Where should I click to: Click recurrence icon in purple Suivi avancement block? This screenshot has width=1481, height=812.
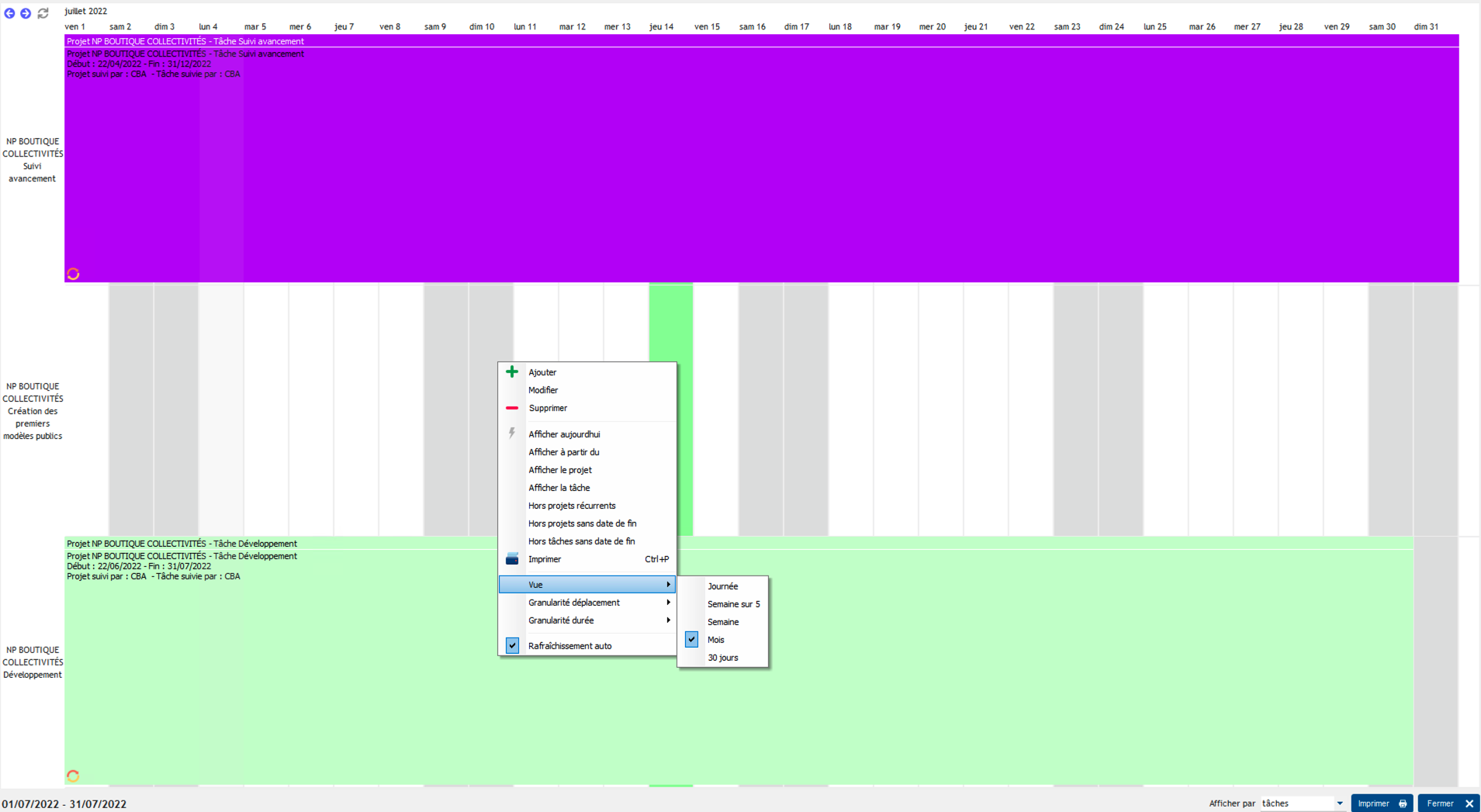[x=73, y=274]
